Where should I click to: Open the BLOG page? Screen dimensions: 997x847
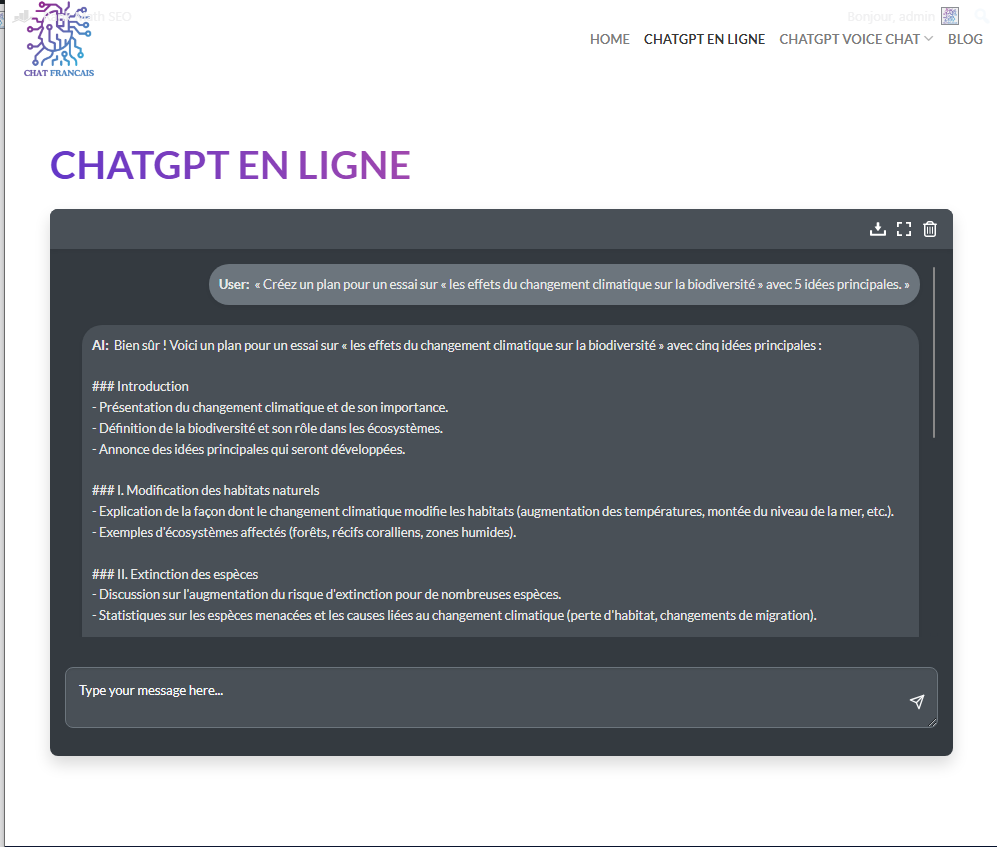[965, 39]
